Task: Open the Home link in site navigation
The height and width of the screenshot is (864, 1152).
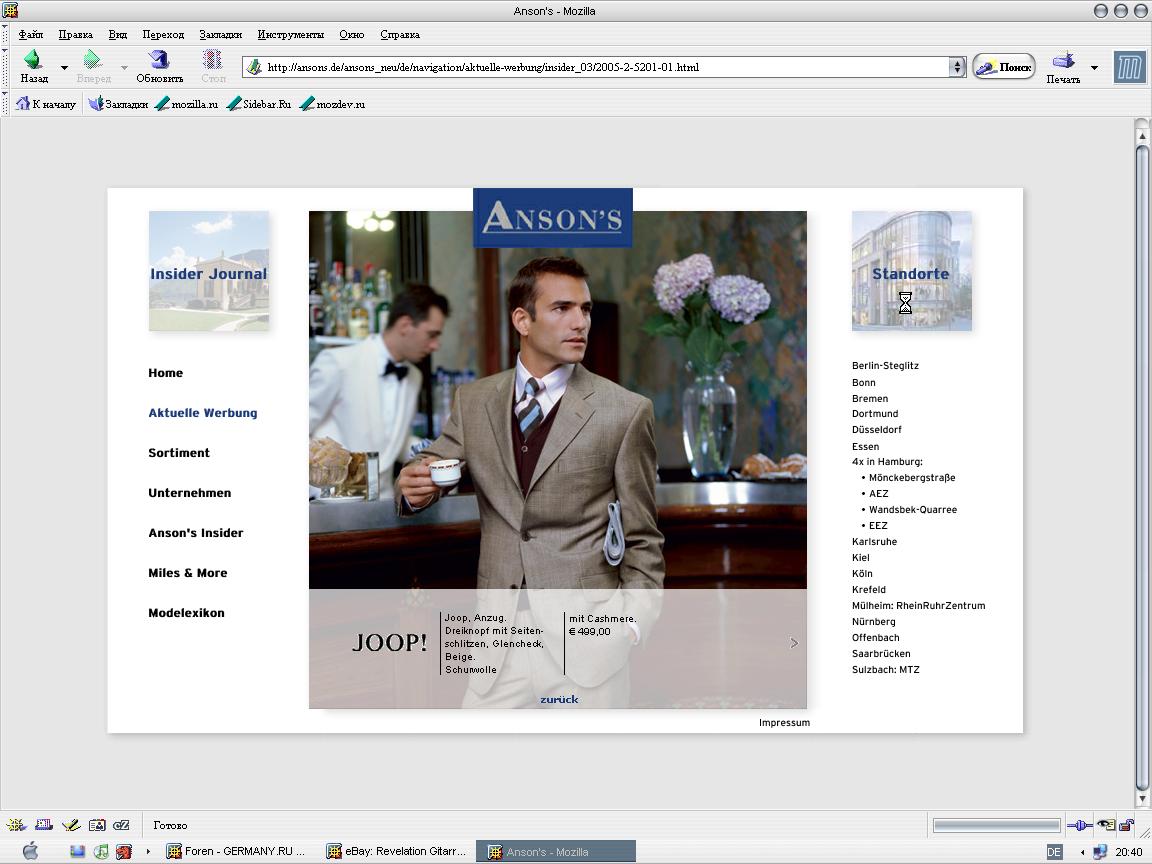Action: 165,372
